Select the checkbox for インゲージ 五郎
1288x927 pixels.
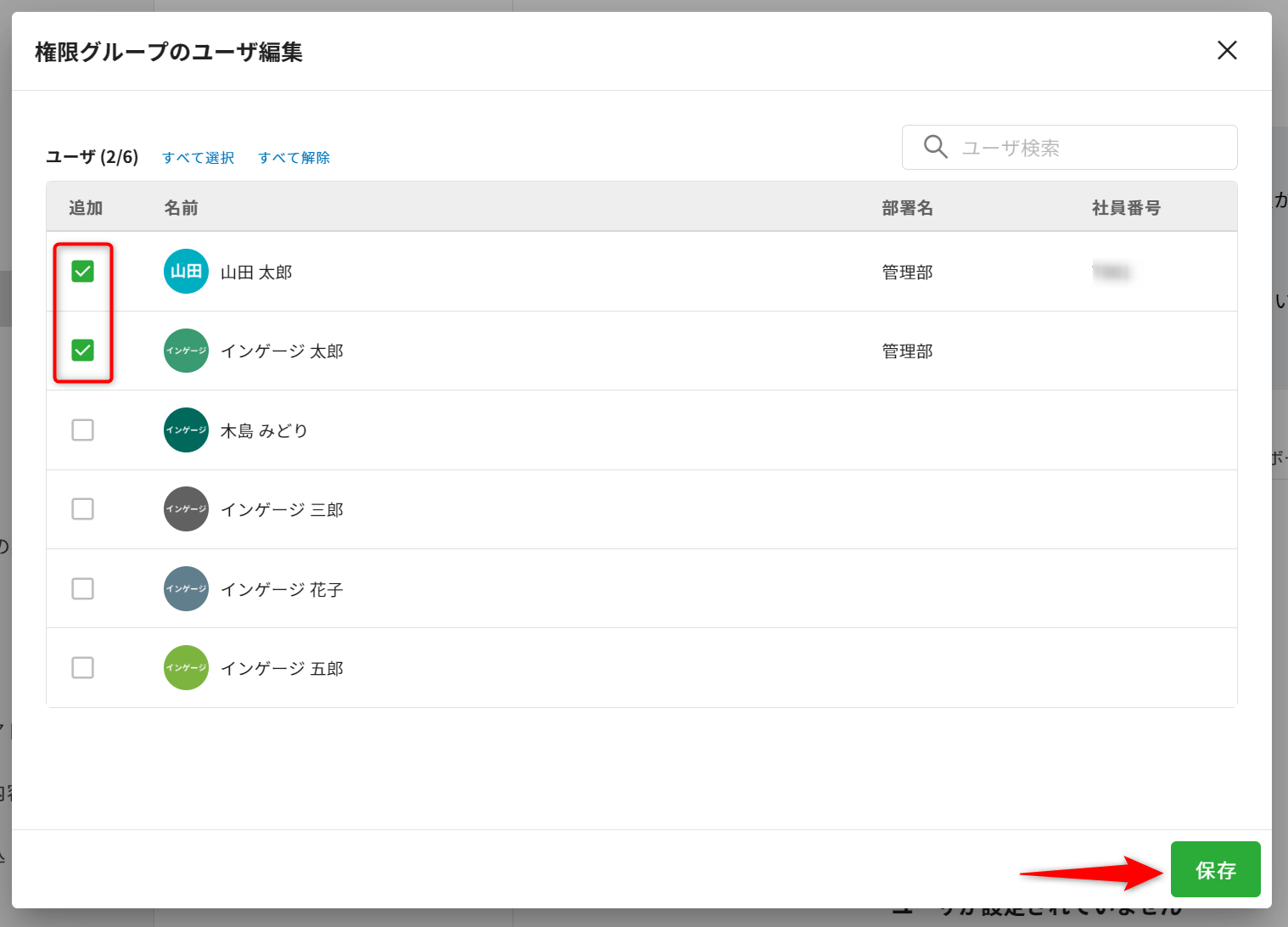[83, 668]
